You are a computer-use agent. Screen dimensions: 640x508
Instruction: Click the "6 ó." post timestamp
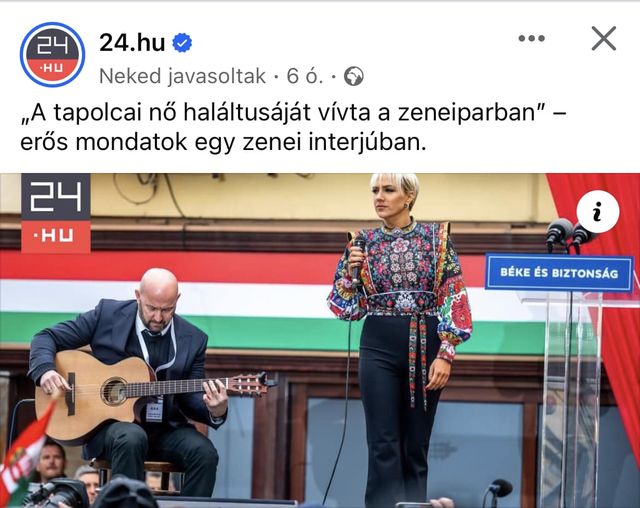[x=304, y=76]
